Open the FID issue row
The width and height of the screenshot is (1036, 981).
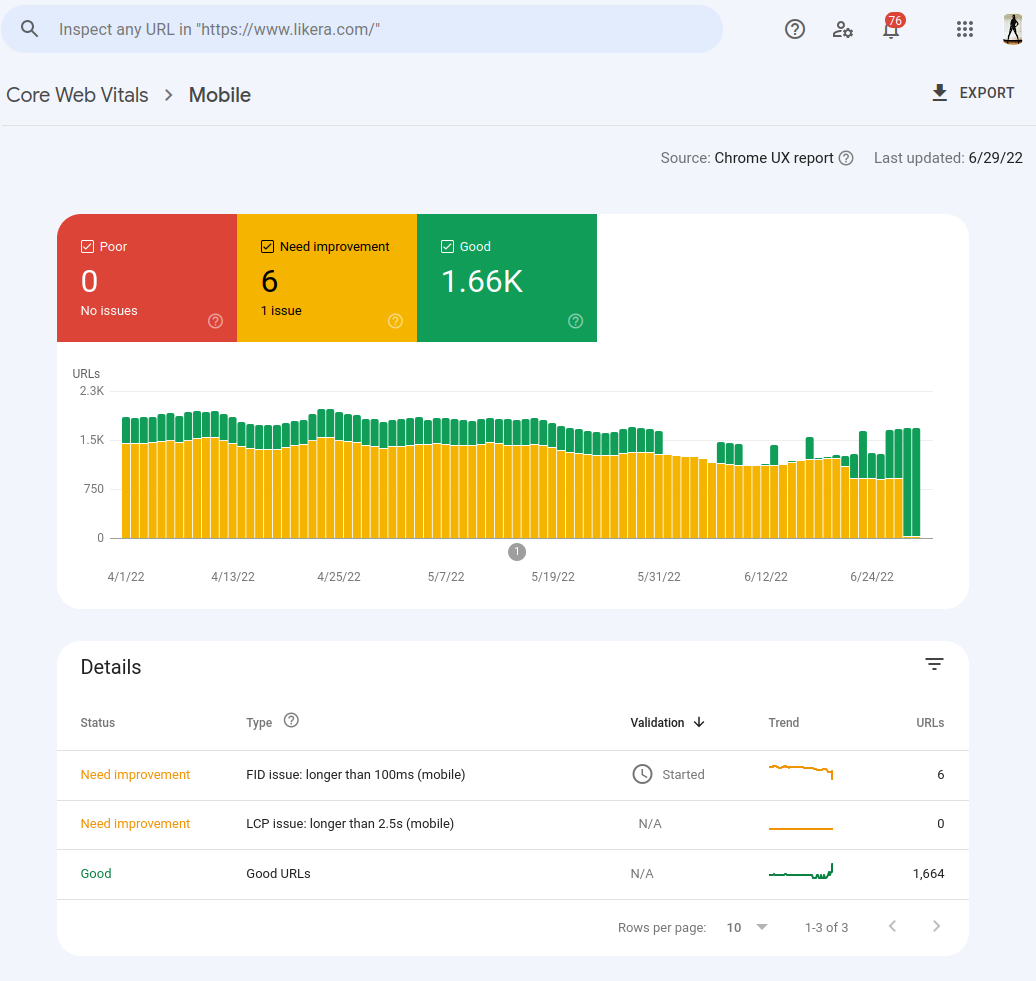click(355, 775)
